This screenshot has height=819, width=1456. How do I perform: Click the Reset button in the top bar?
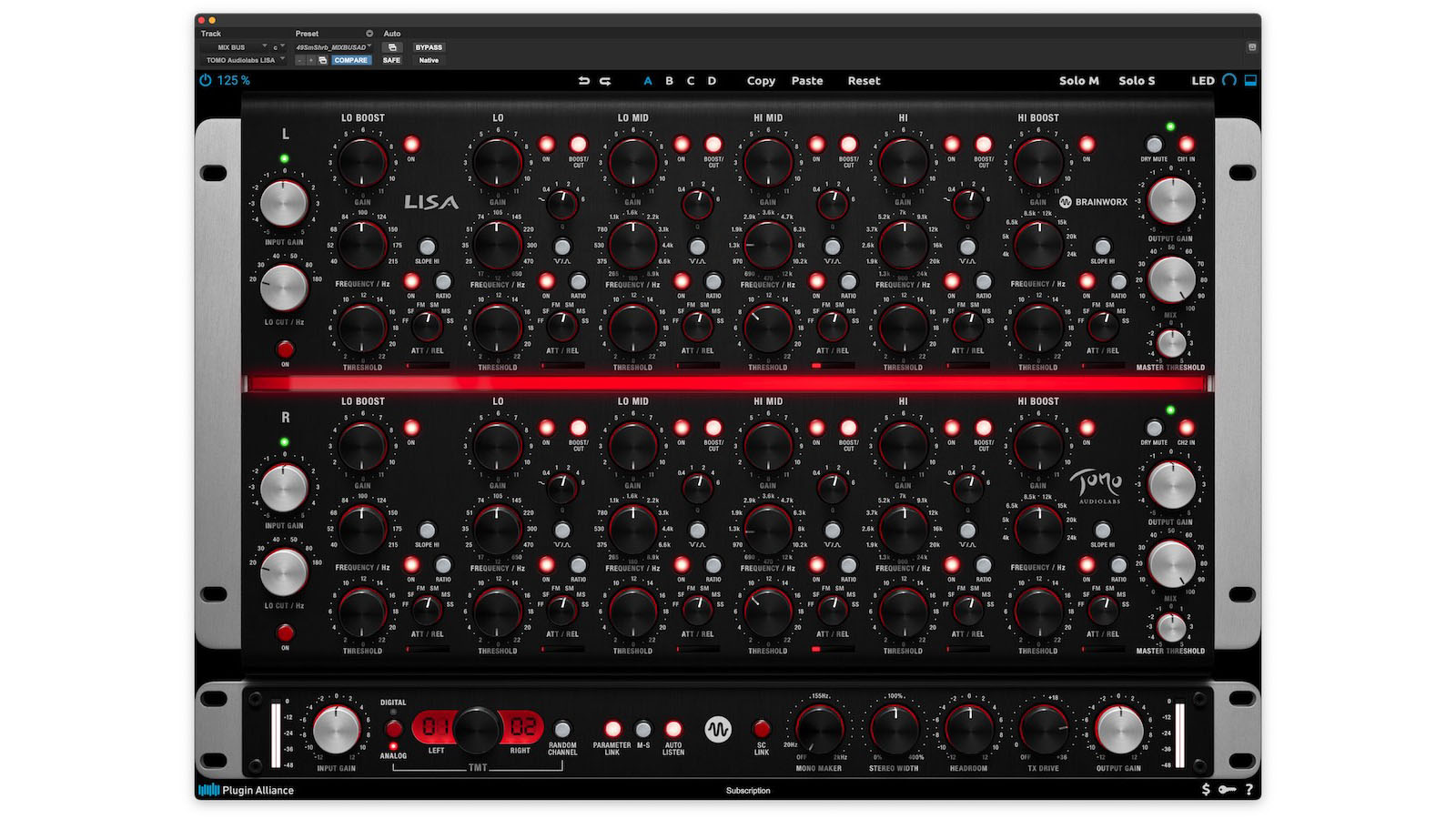862,81
